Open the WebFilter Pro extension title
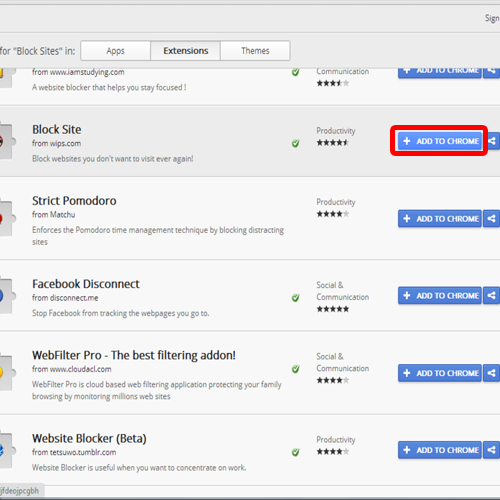This screenshot has height=500, width=500. point(134,355)
